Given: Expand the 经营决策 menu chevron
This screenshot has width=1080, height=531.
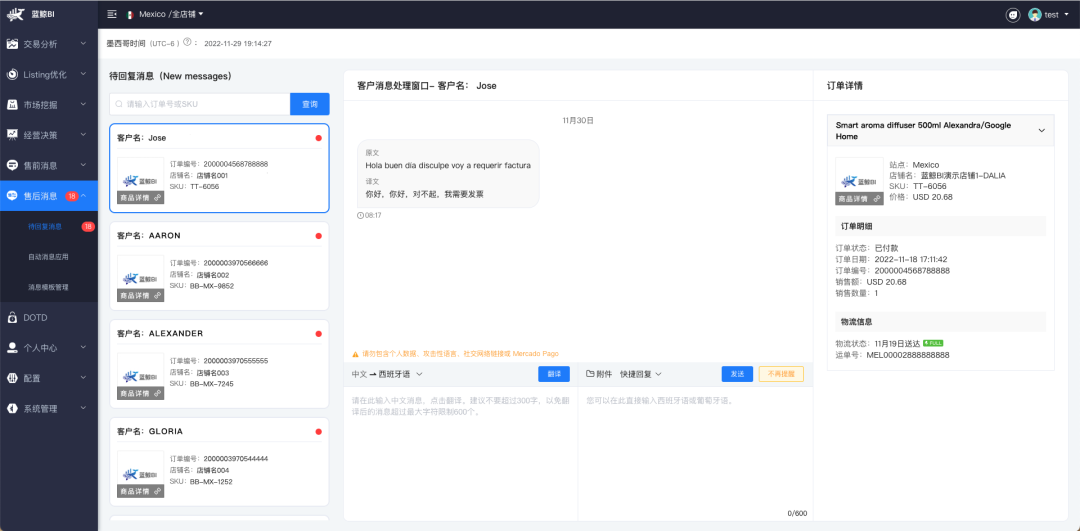Looking at the screenshot, I should (83, 135).
